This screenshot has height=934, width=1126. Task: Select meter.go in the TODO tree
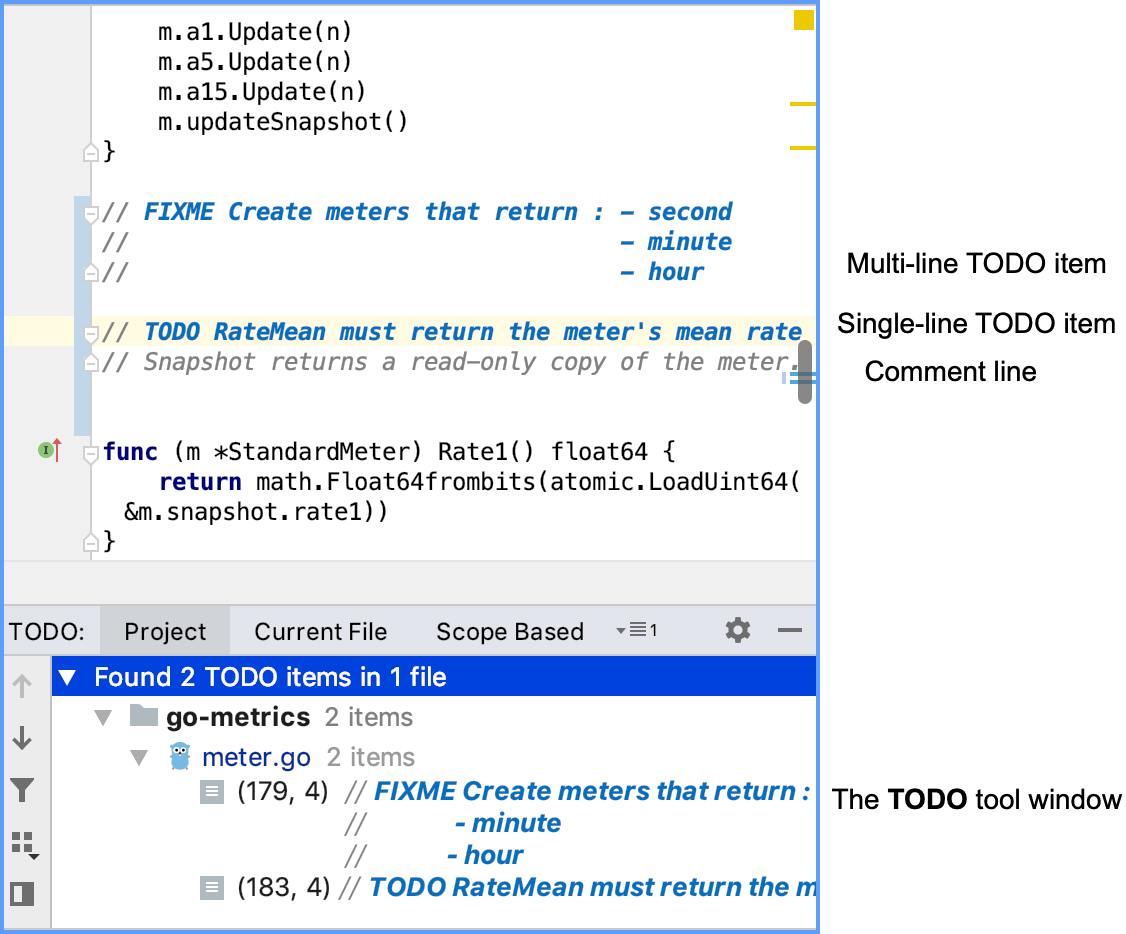(256, 757)
